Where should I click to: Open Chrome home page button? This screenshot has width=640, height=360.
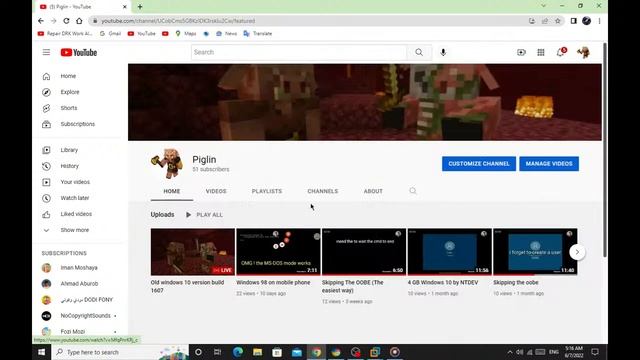(x=79, y=21)
